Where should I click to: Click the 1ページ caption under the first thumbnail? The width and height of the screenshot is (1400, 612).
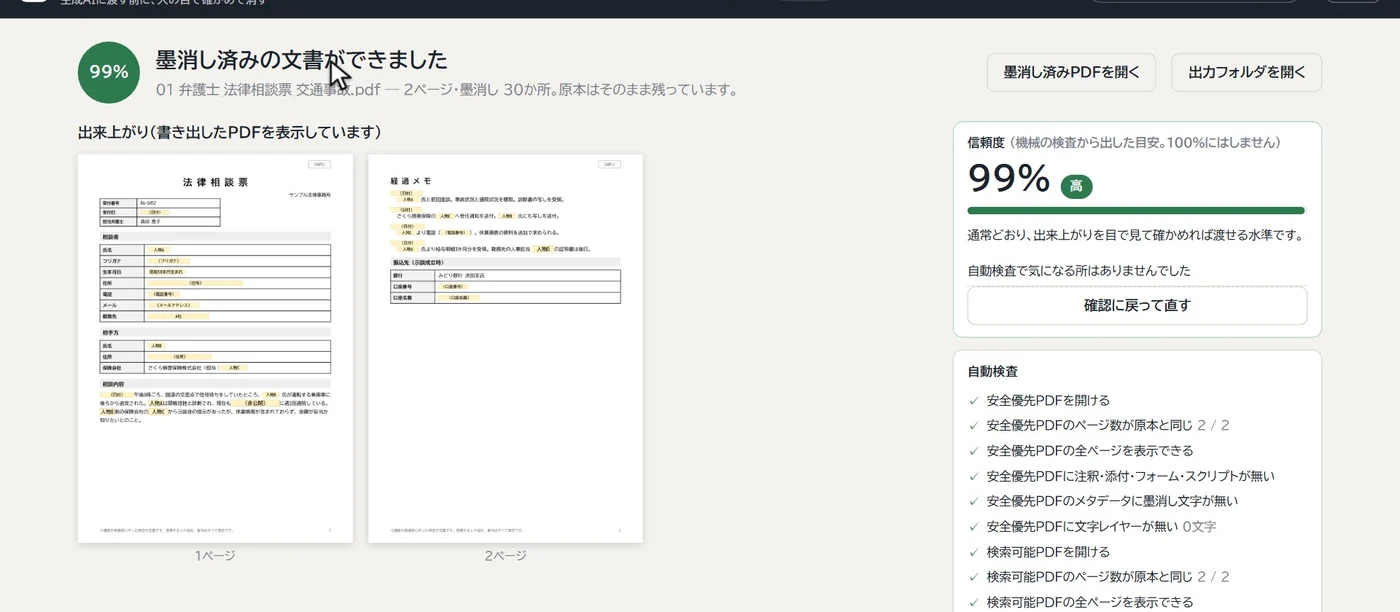215,555
